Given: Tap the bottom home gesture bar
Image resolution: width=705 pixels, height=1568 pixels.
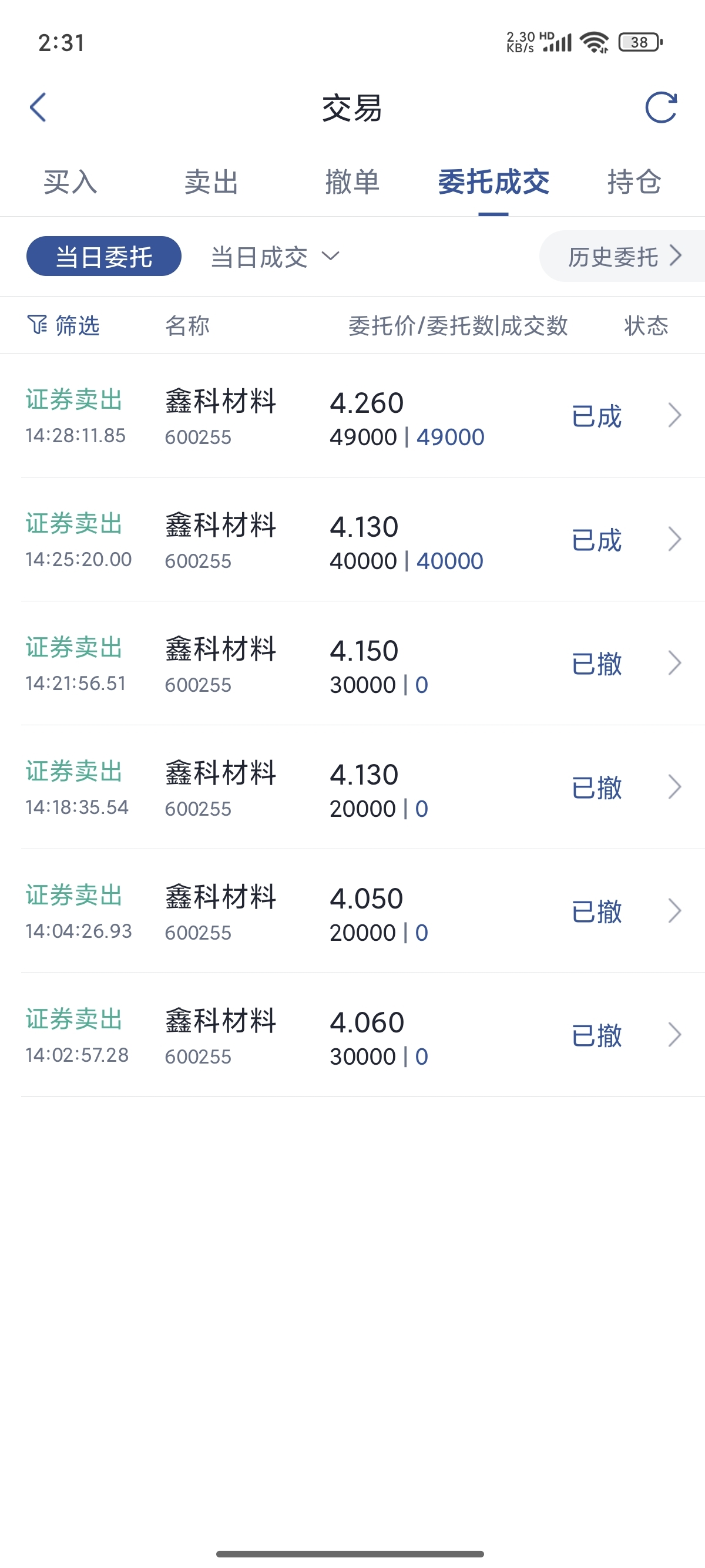Looking at the screenshot, I should point(350,1554).
